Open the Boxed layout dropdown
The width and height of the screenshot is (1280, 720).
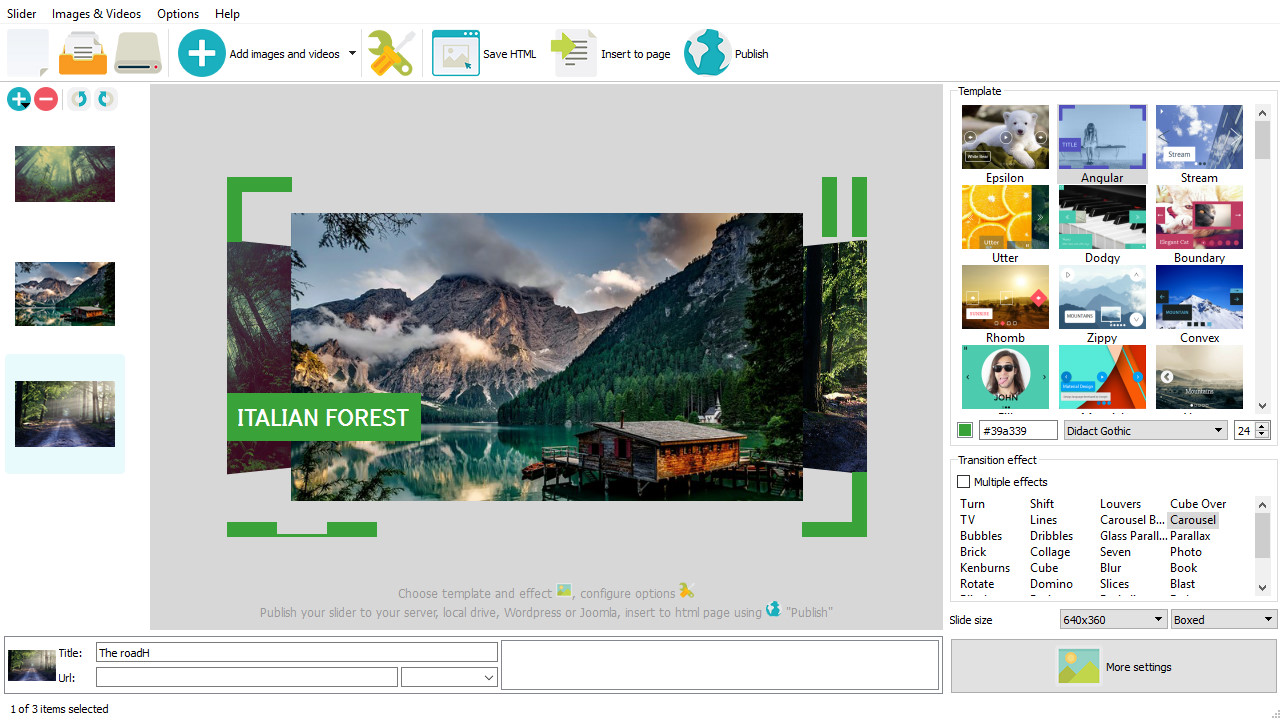click(1223, 620)
